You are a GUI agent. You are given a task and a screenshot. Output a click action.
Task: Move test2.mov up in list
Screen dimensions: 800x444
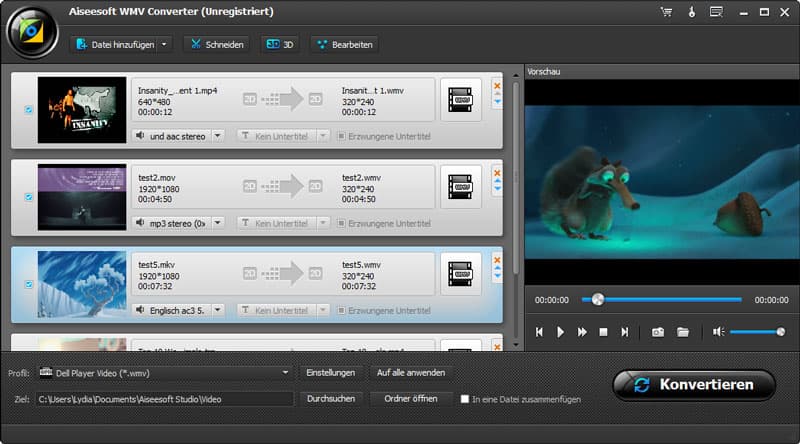(x=497, y=181)
